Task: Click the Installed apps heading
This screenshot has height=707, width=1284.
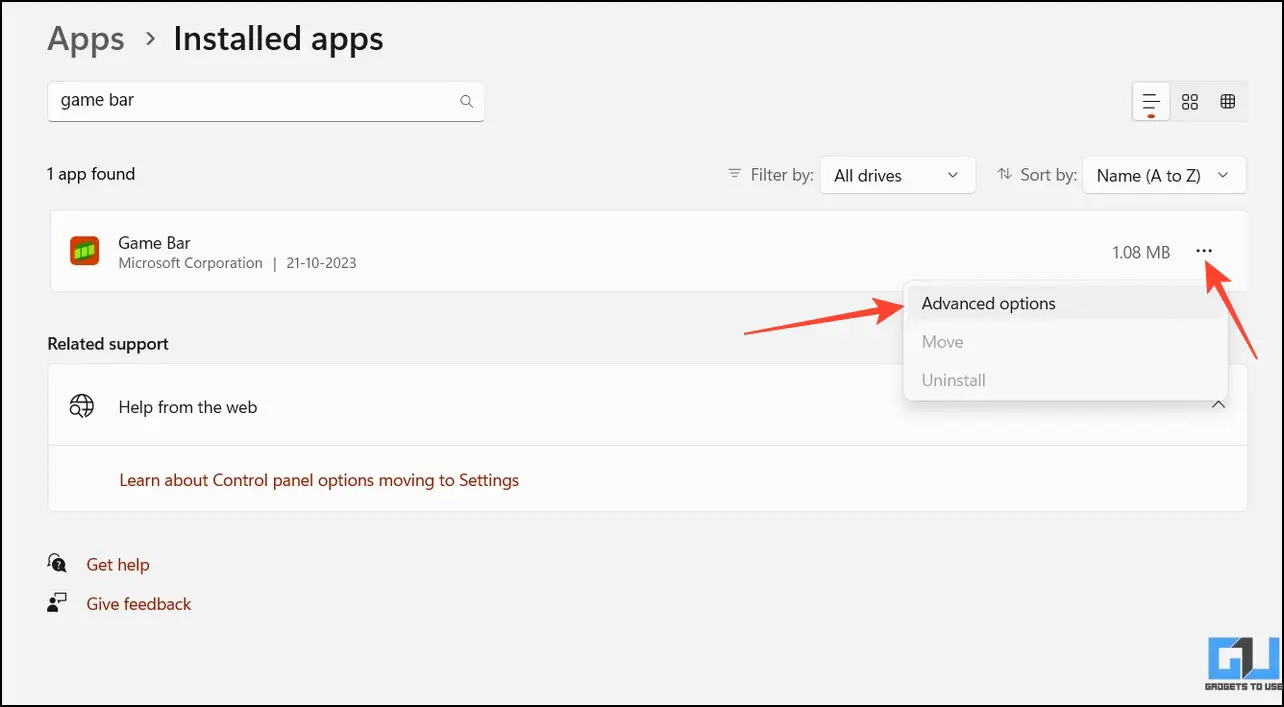Action: [x=278, y=39]
